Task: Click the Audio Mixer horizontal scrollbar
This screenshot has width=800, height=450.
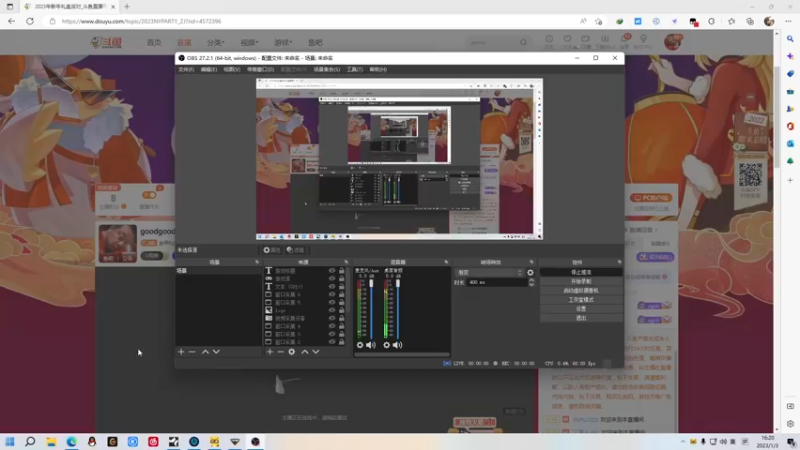Action: click(402, 354)
